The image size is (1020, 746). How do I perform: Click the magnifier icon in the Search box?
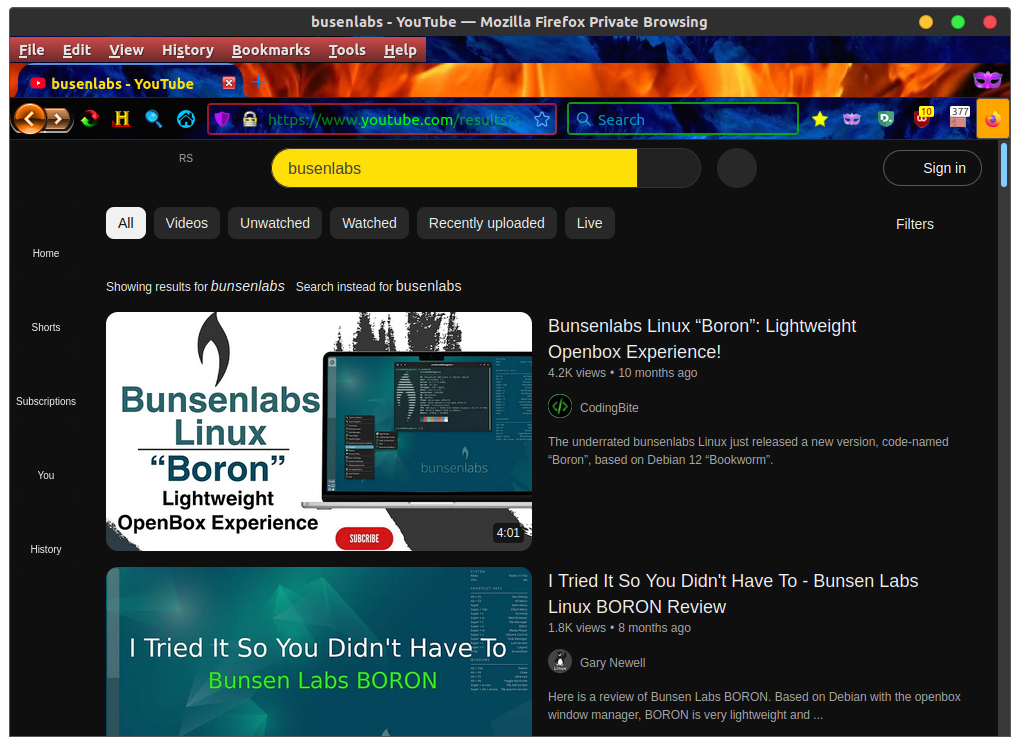tap(584, 119)
